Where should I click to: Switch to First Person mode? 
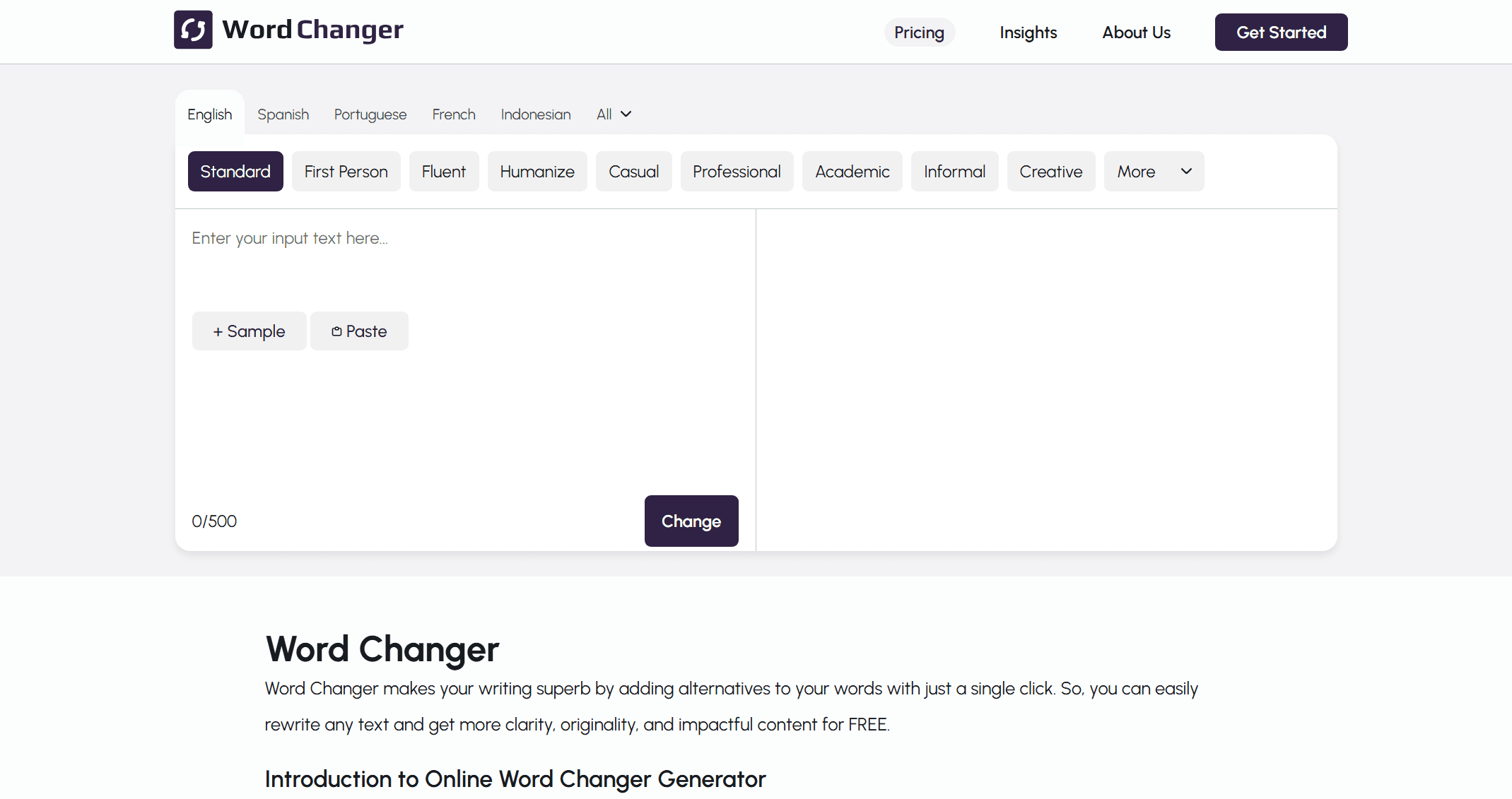[346, 172]
